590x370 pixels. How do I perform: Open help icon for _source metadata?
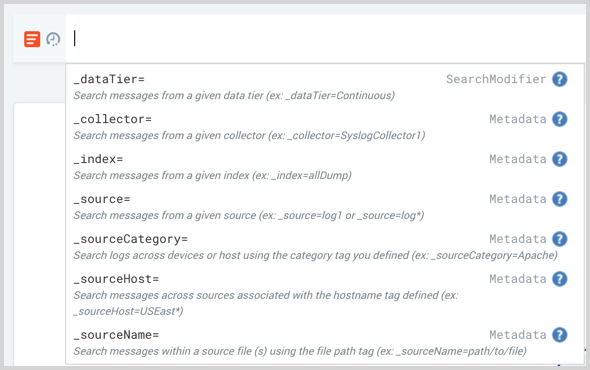(x=560, y=199)
